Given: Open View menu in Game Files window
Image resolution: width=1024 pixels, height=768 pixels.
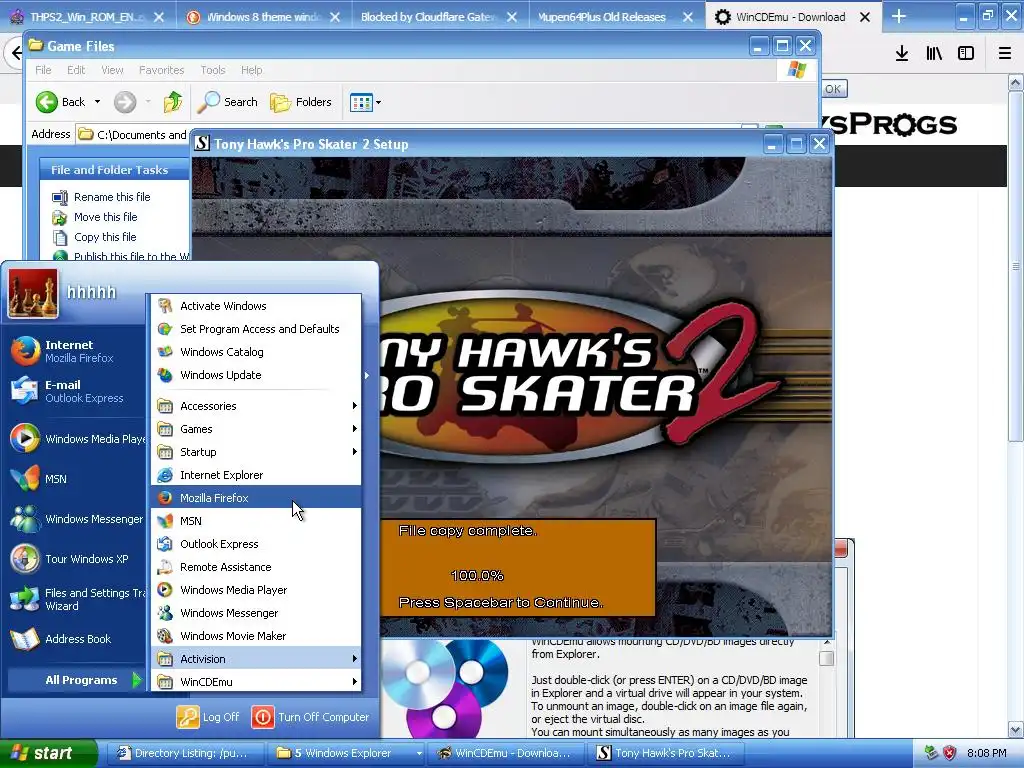Looking at the screenshot, I should point(112,70).
